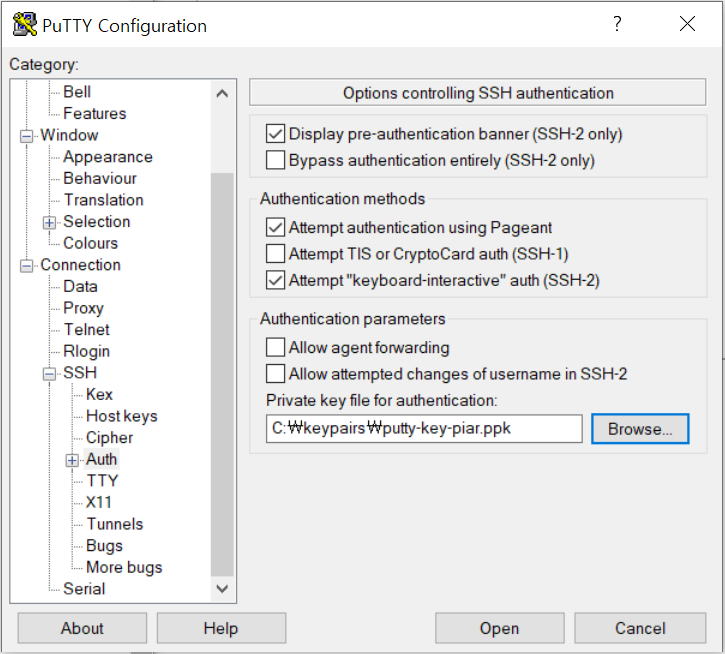This screenshot has height=654, width=725.
Task: Open the Data category
Action: (x=80, y=286)
